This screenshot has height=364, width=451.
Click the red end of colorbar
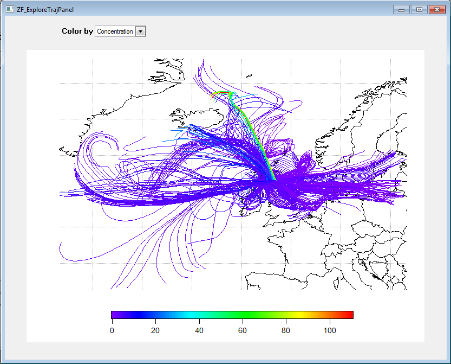(x=348, y=315)
